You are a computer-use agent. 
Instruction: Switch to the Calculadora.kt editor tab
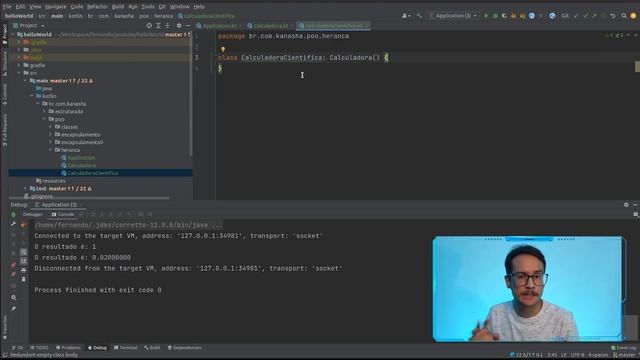click(270, 26)
